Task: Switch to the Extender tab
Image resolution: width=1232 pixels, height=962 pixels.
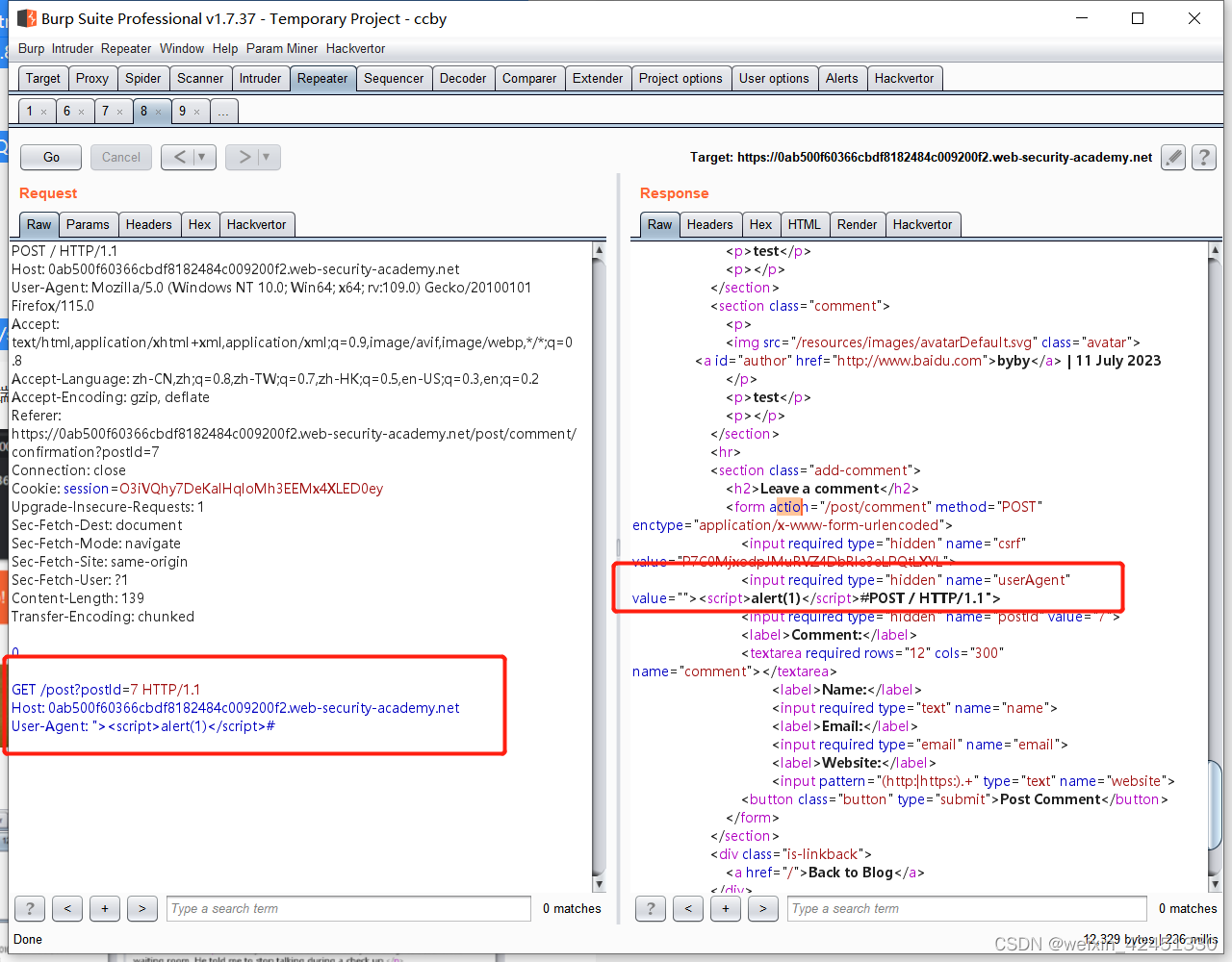Action: pos(598,78)
